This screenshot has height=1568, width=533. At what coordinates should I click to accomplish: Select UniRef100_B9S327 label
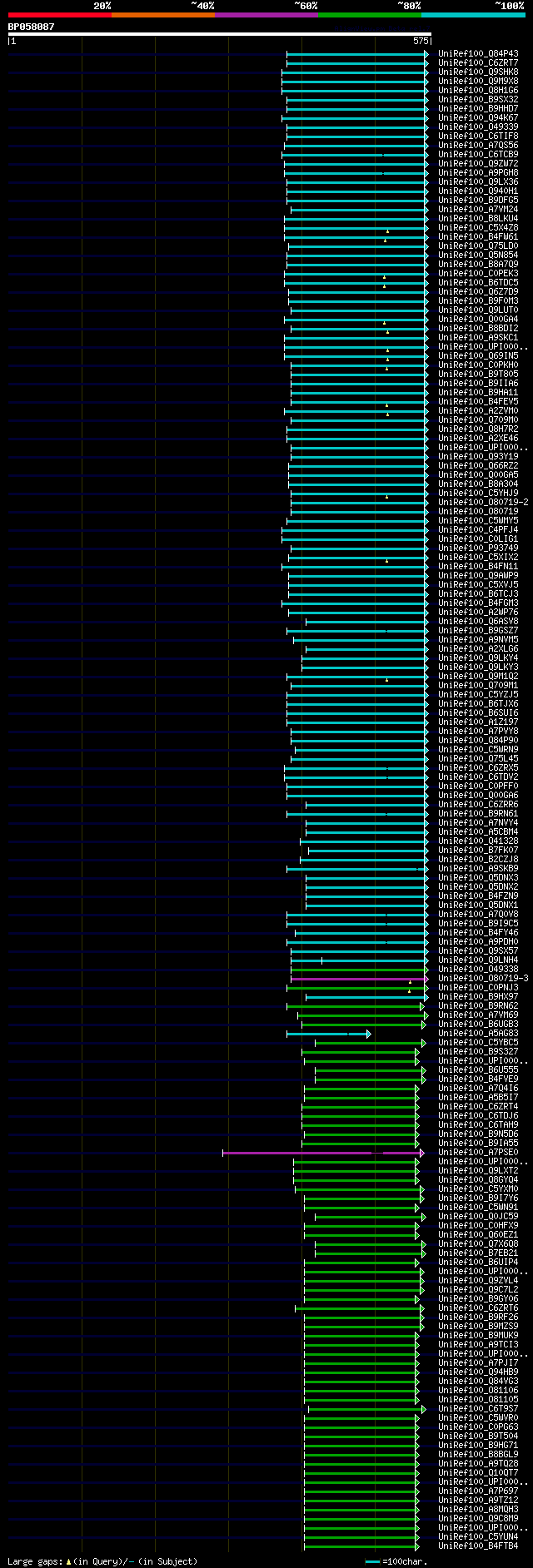pos(478,1052)
